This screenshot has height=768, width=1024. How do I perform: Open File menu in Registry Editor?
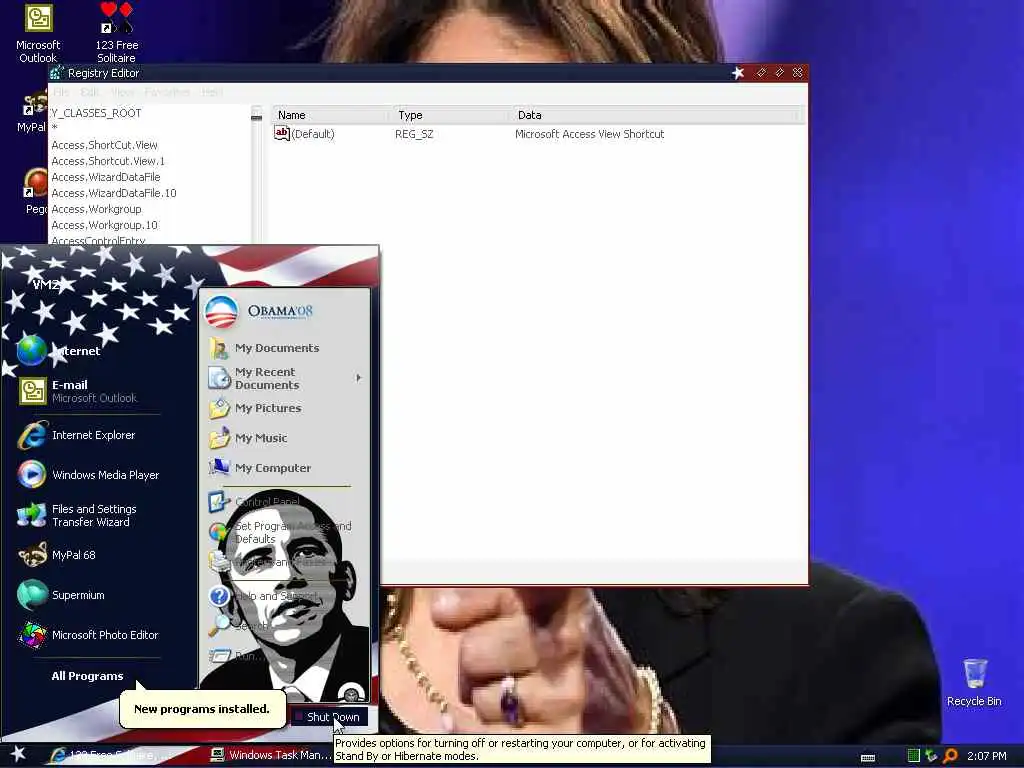coord(61,92)
